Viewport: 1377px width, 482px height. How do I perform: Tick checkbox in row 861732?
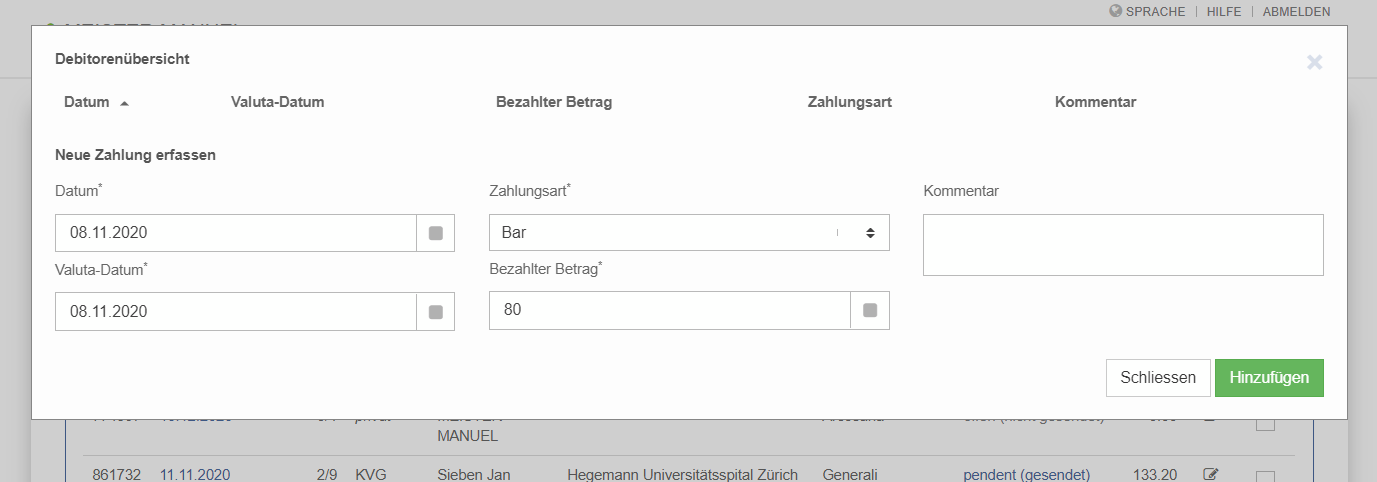tap(1265, 475)
